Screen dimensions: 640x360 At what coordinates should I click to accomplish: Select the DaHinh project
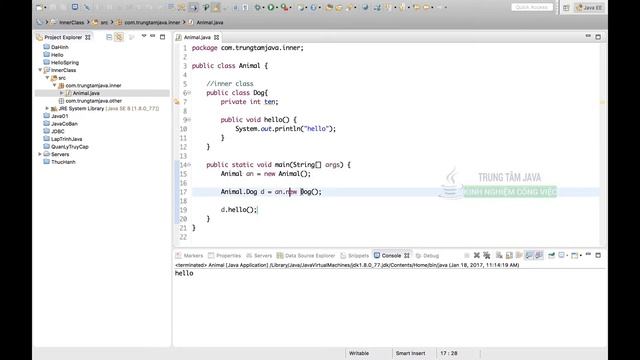(x=60, y=47)
